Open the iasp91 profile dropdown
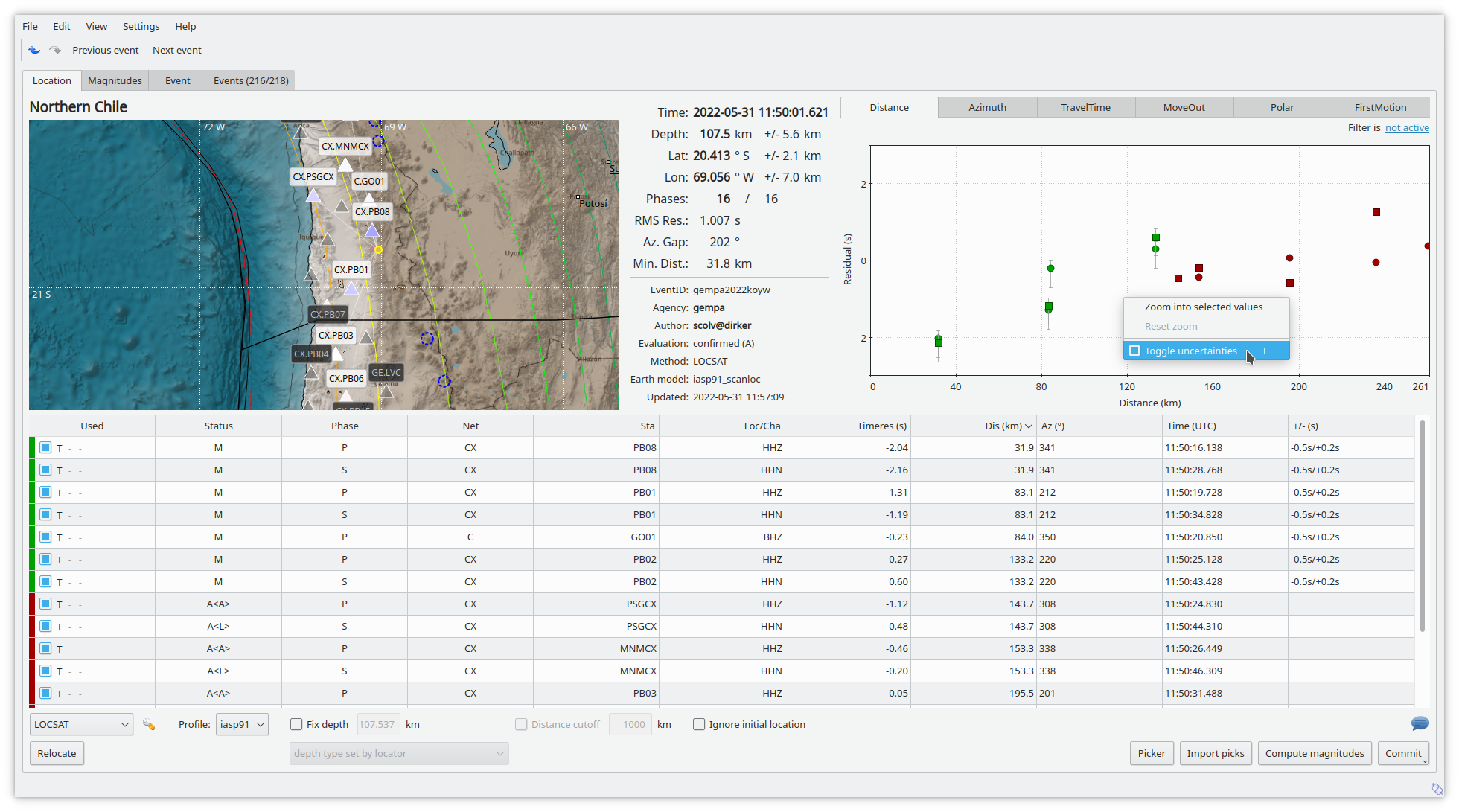Screen dimensions: 1459x812 [x=242, y=724]
